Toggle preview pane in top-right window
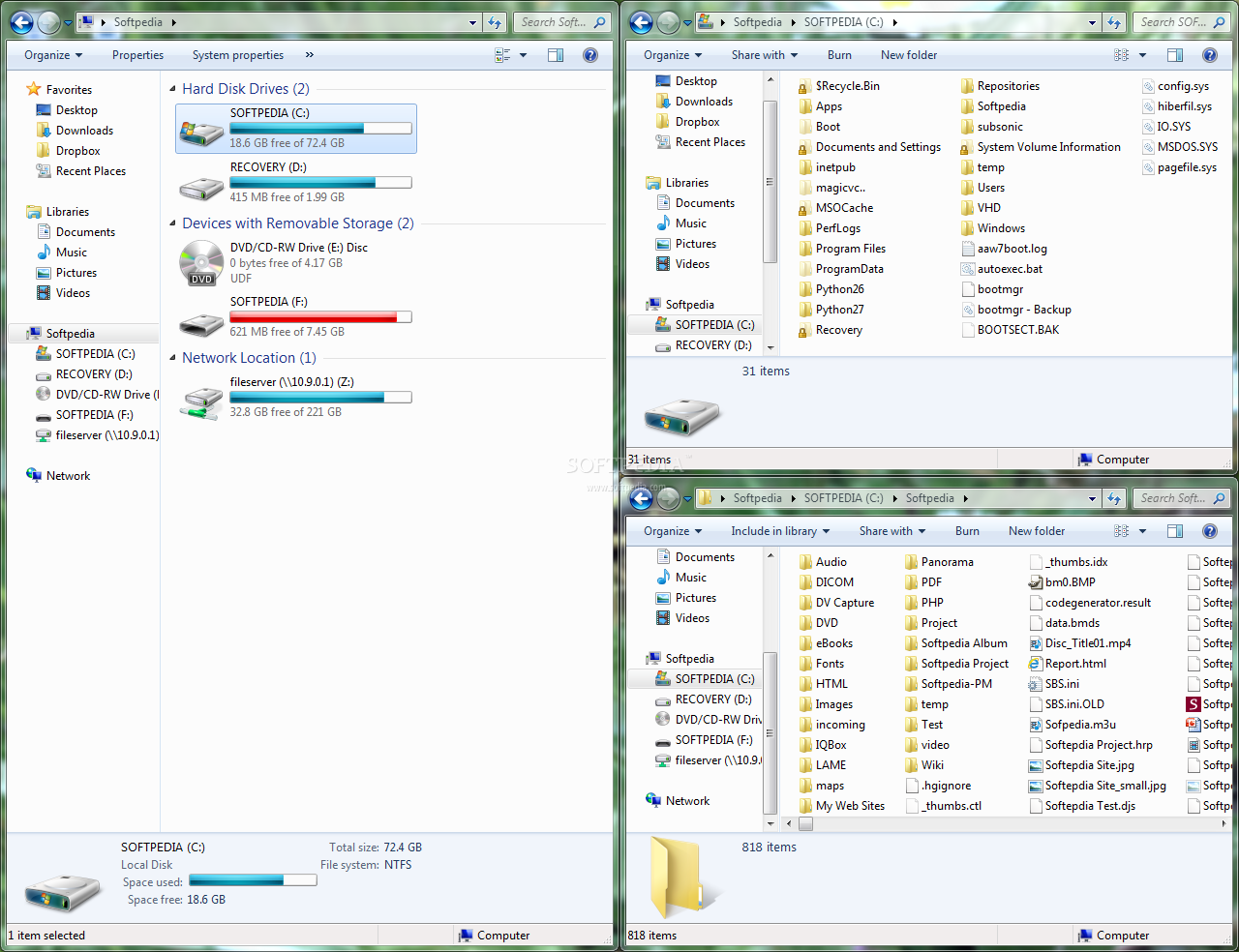1239x952 pixels. coord(1175,55)
